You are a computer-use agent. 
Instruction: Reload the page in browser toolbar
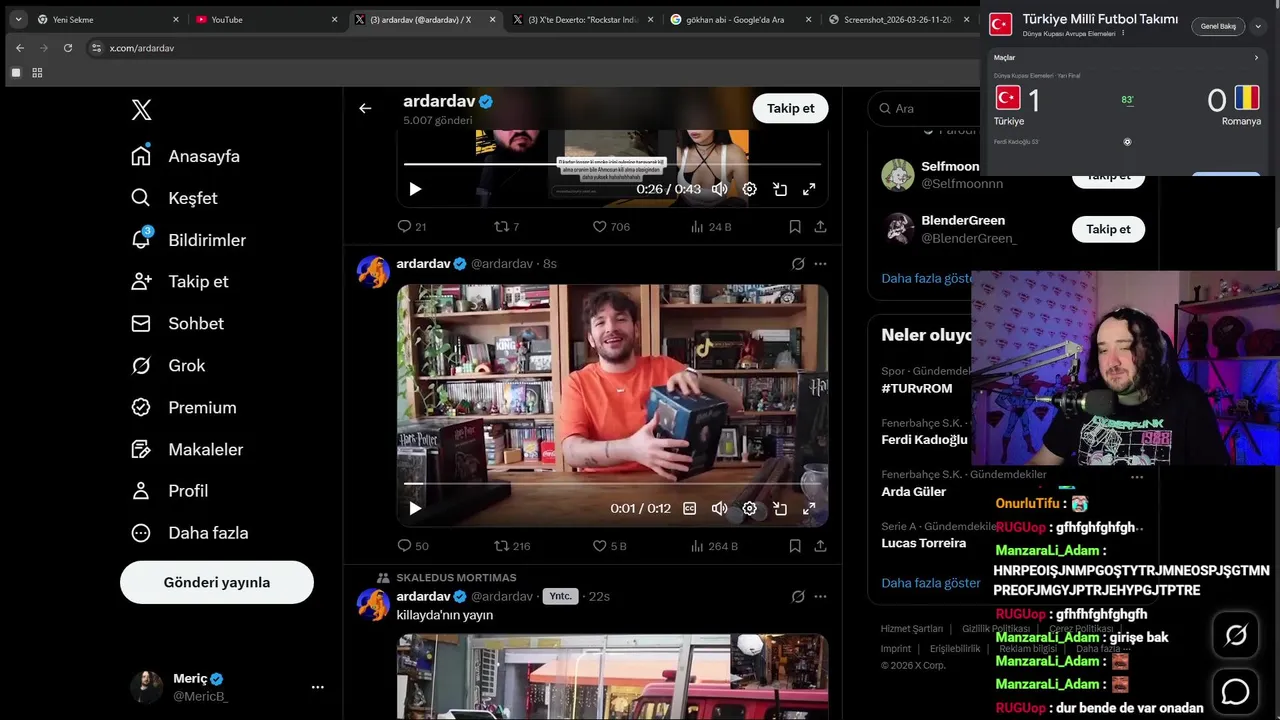(x=68, y=48)
